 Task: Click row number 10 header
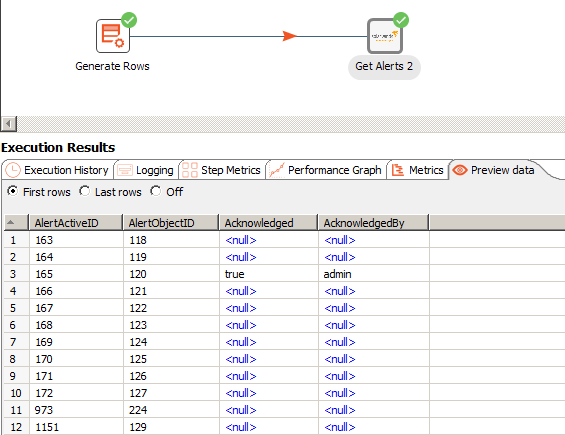(16, 393)
